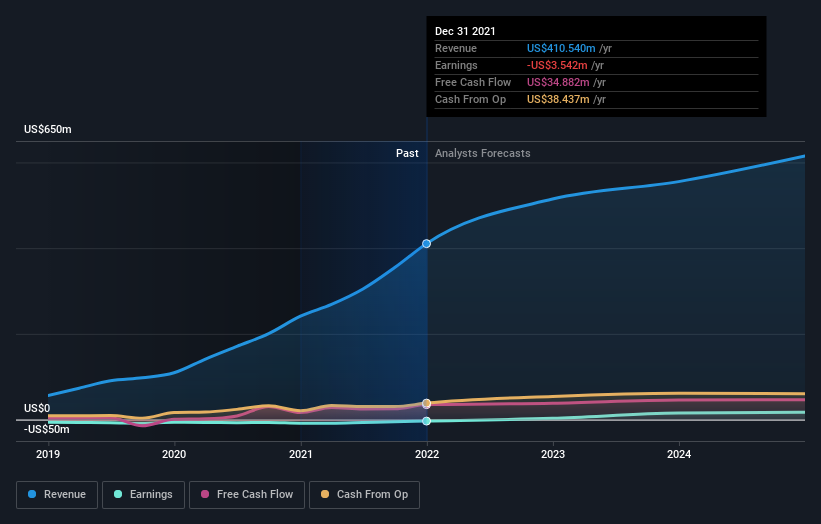
Task: Click the US$410.540m revenue value
Action: coord(561,48)
